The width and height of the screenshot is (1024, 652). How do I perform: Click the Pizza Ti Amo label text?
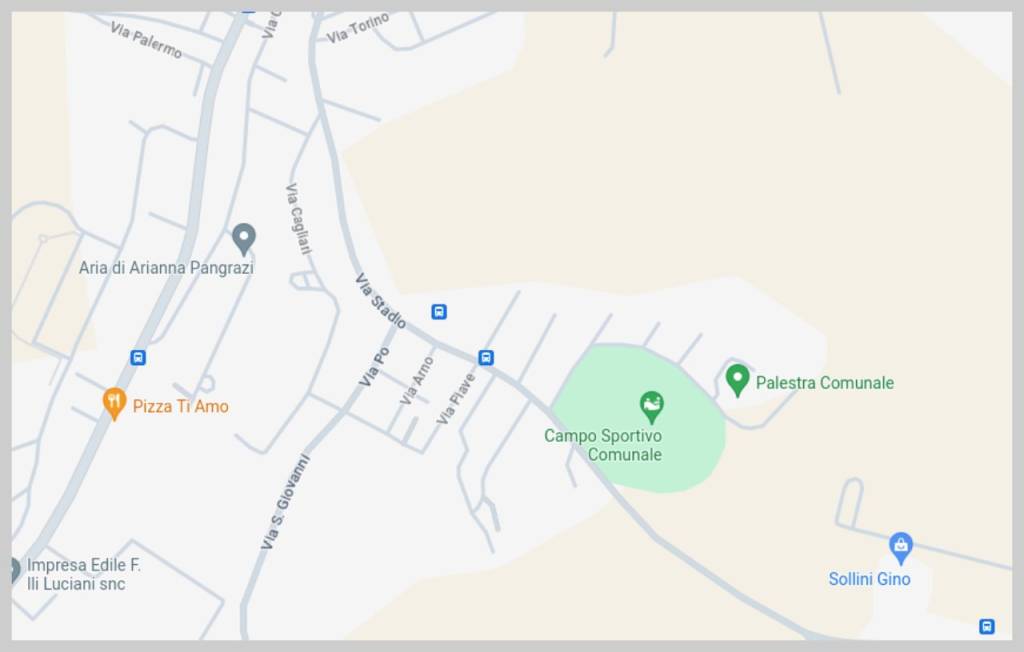click(181, 406)
